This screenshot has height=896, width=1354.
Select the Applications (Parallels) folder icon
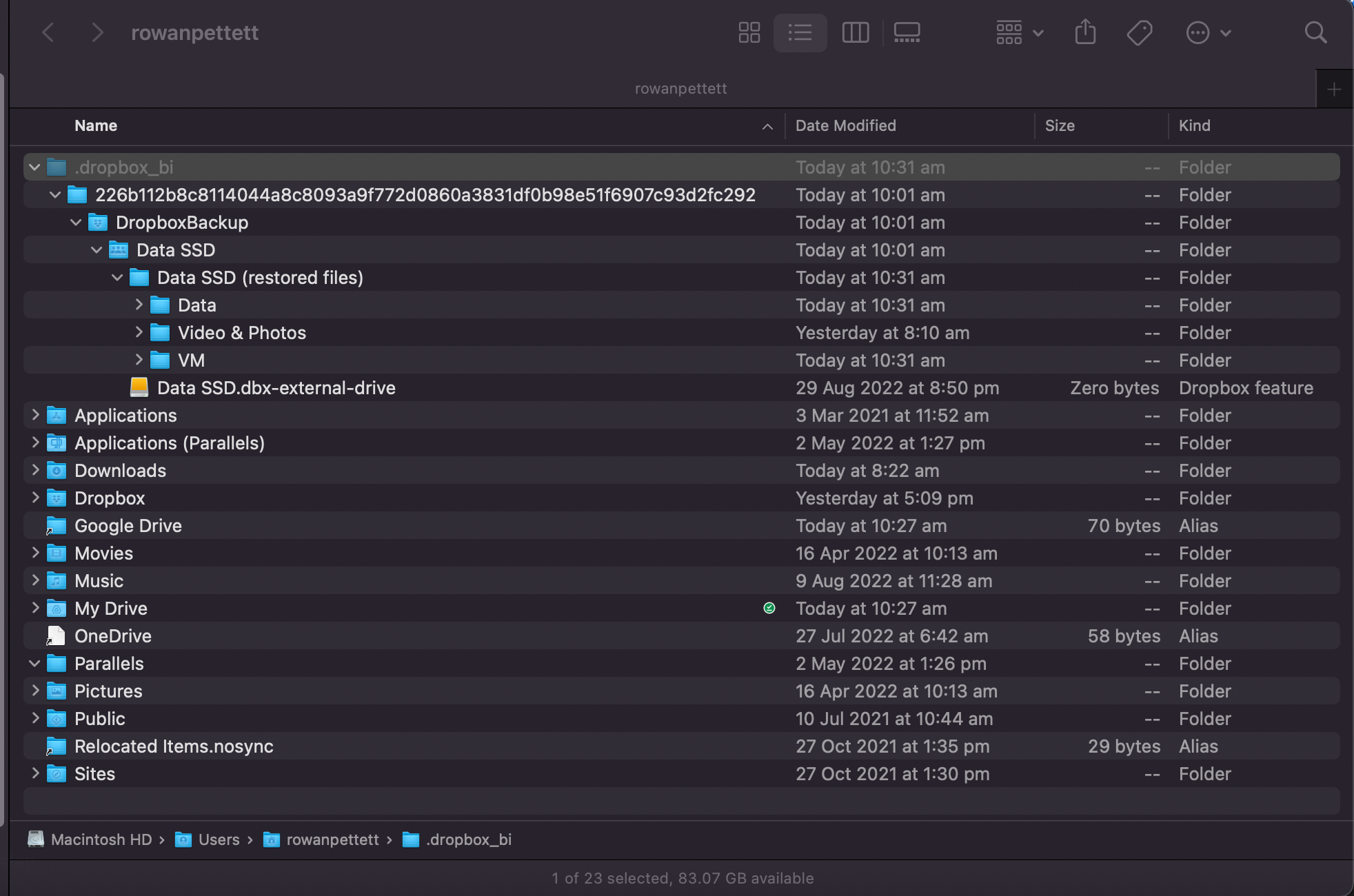coord(57,443)
